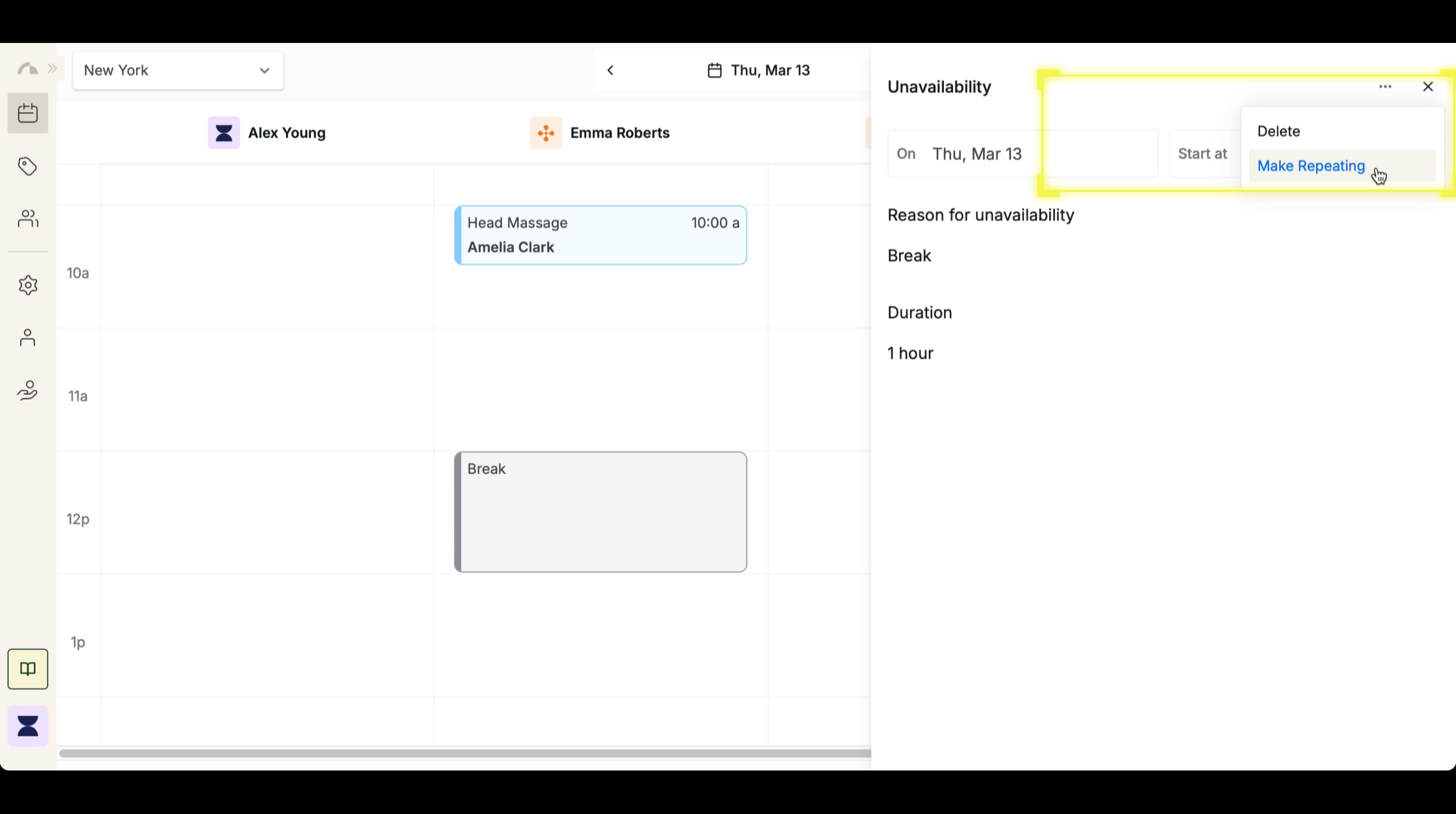Open the calendar view in sidebar
The image size is (1456, 814).
[x=28, y=113]
